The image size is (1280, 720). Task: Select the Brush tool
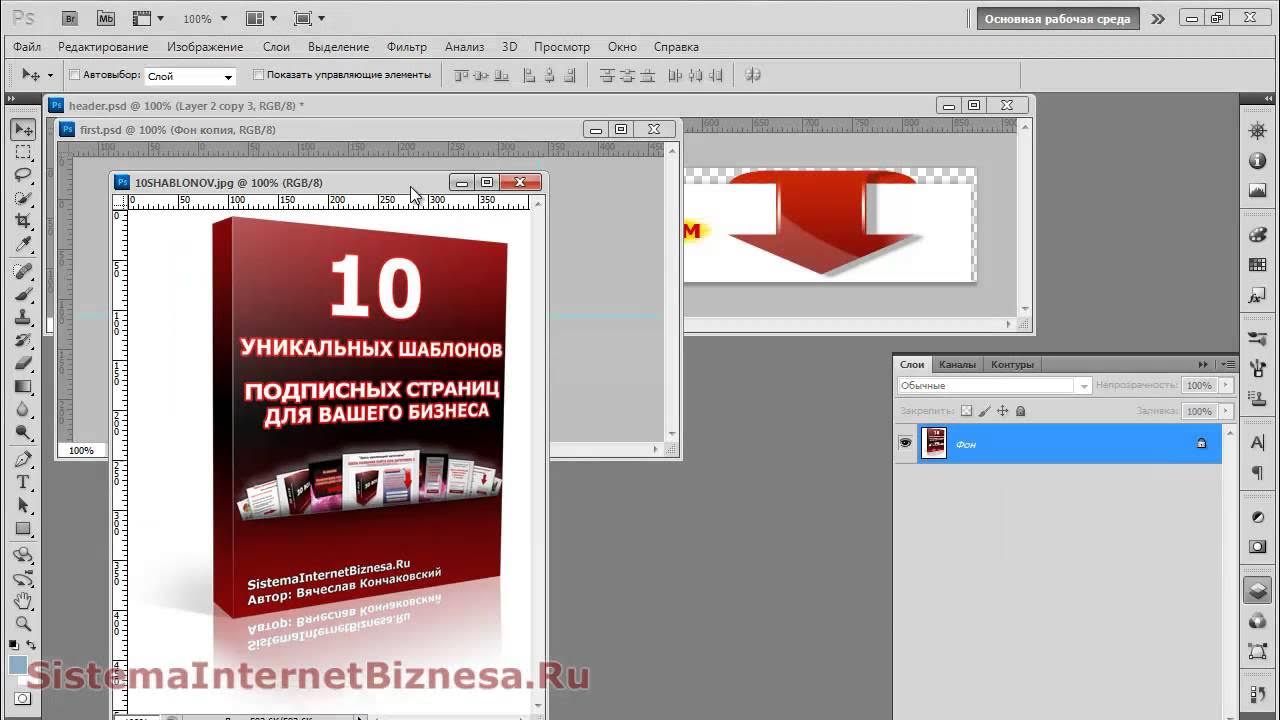pos(23,294)
